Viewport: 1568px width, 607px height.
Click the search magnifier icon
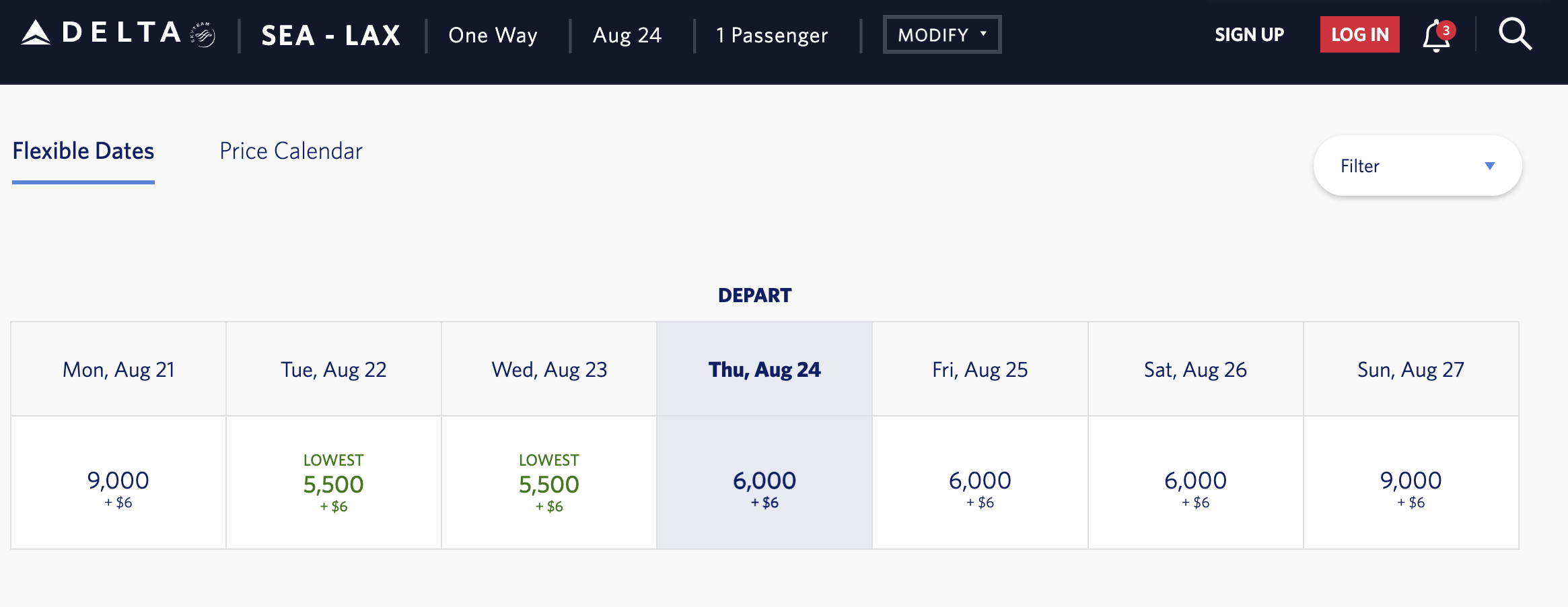click(1515, 34)
